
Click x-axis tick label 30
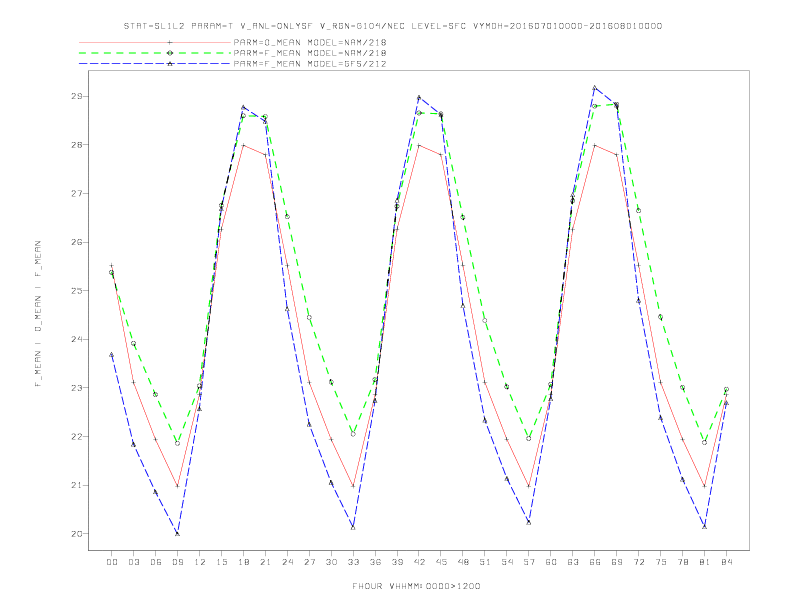tap(331, 562)
